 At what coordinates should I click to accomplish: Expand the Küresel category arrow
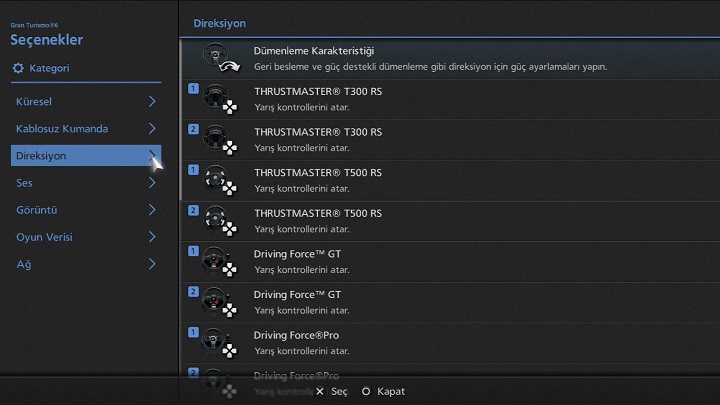point(152,102)
